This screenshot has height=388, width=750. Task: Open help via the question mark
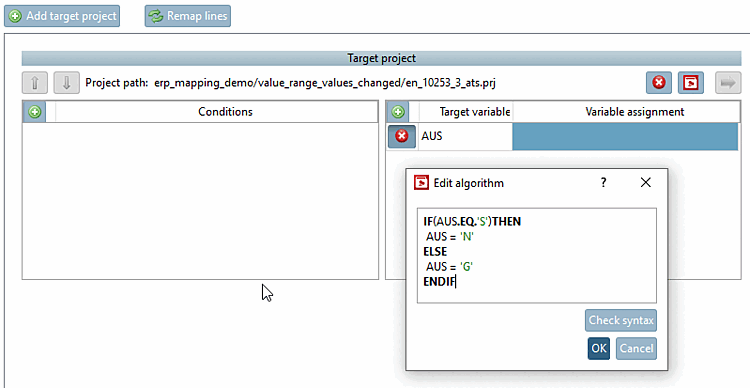click(x=603, y=182)
